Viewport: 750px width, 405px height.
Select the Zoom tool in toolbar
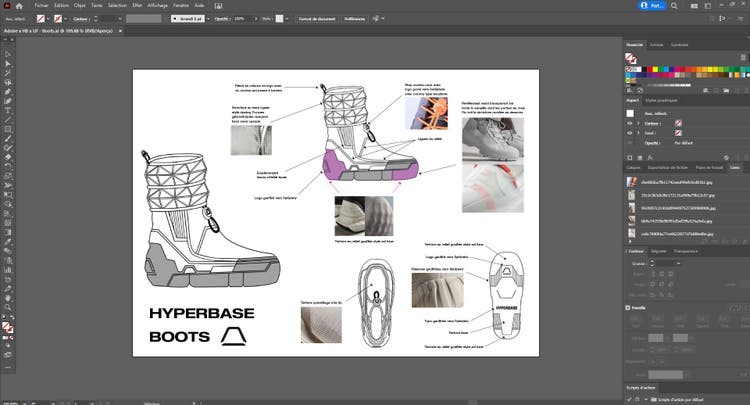click(7, 307)
